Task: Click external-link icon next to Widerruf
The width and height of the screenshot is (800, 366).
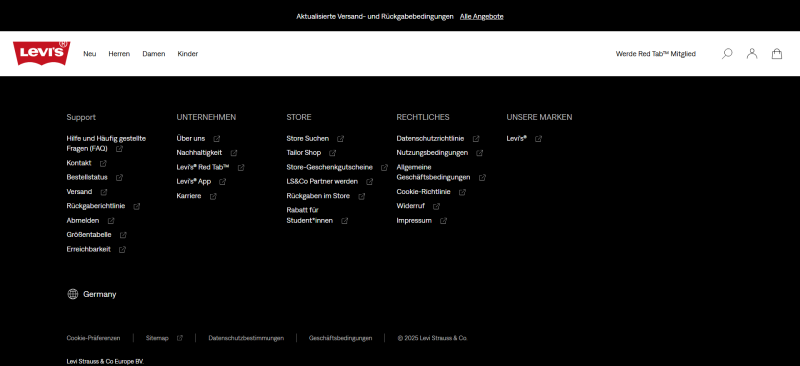Action: tap(436, 206)
